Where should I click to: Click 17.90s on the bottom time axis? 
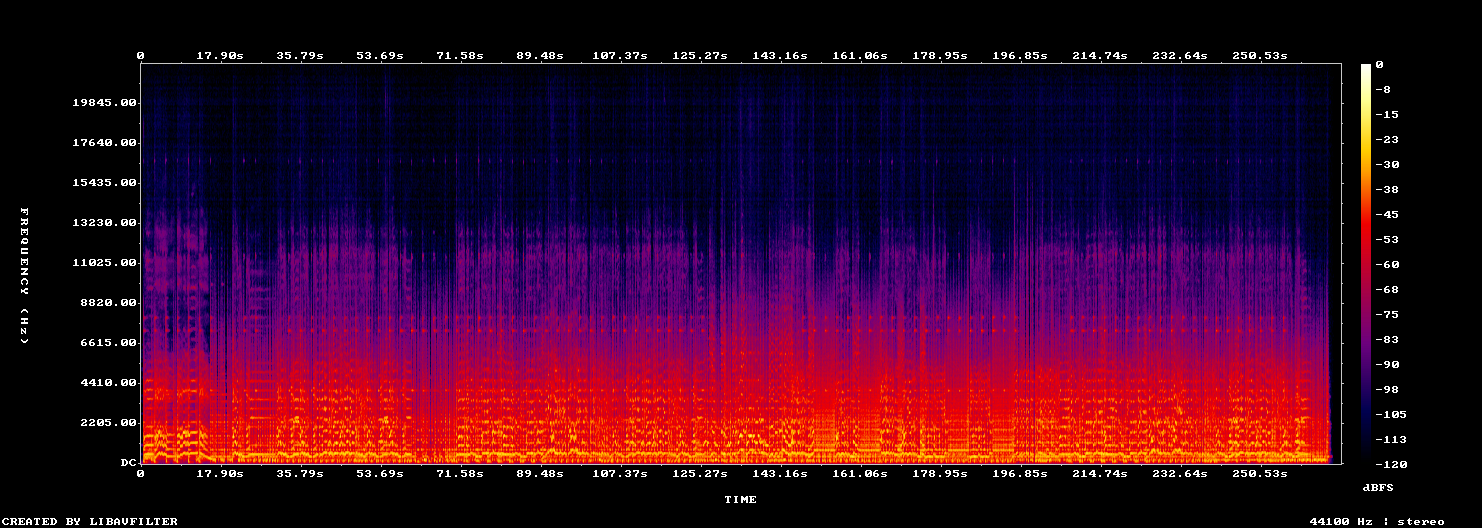220,473
